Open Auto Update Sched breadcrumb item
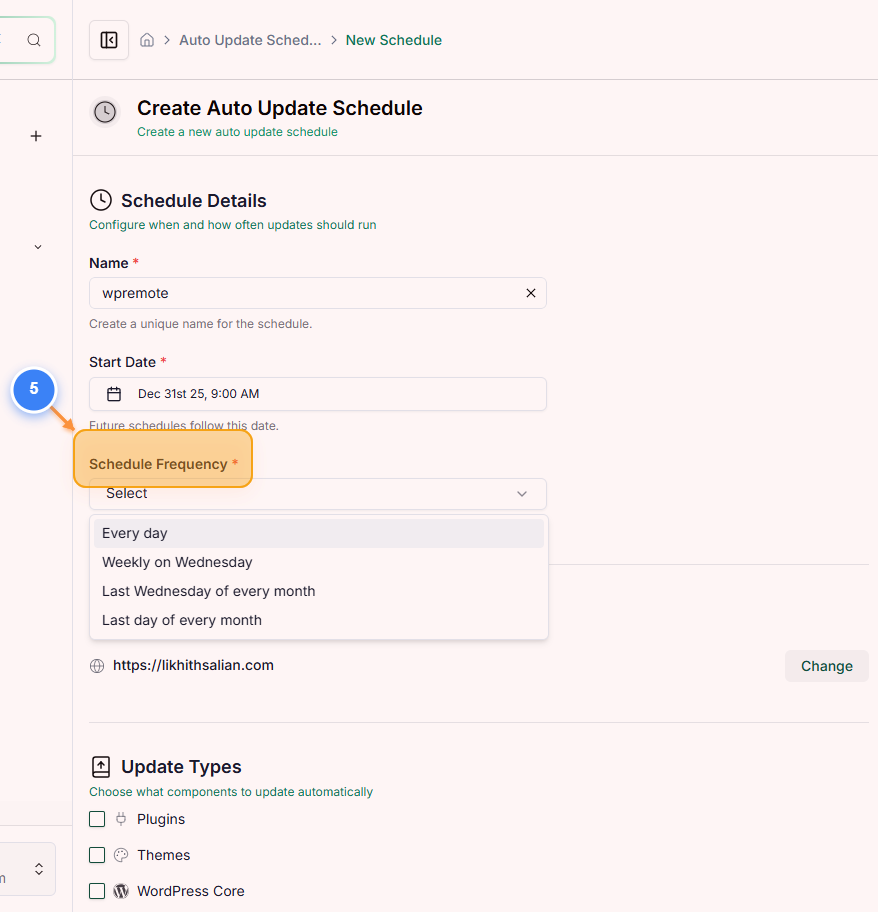878x912 pixels. point(250,40)
